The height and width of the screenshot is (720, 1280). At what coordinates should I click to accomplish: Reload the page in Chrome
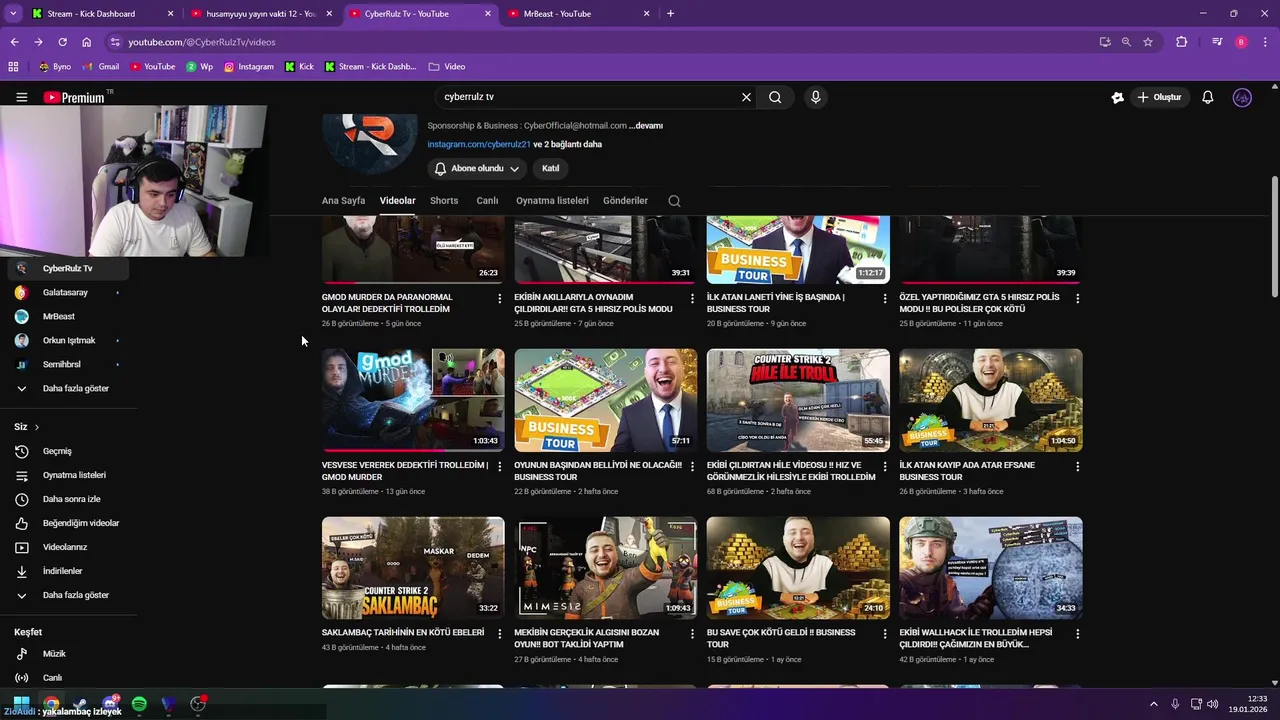pyautogui.click(x=62, y=42)
